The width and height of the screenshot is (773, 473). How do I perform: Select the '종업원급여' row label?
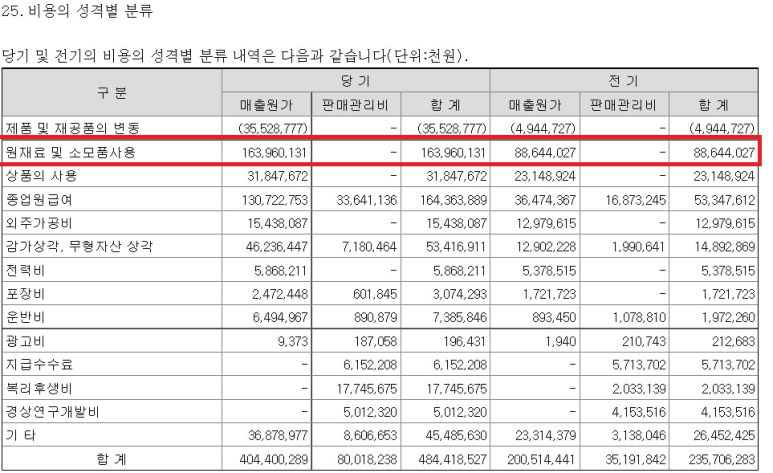[39, 200]
